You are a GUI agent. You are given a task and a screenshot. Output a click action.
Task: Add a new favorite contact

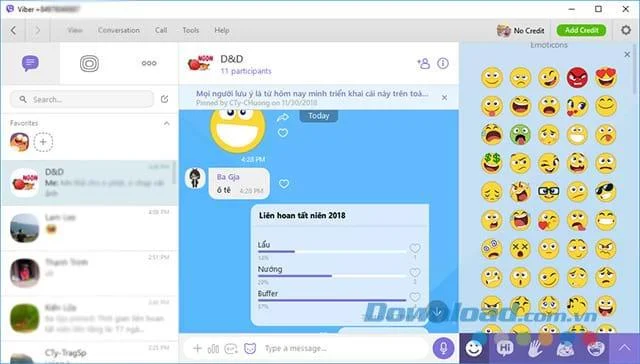tap(43, 142)
